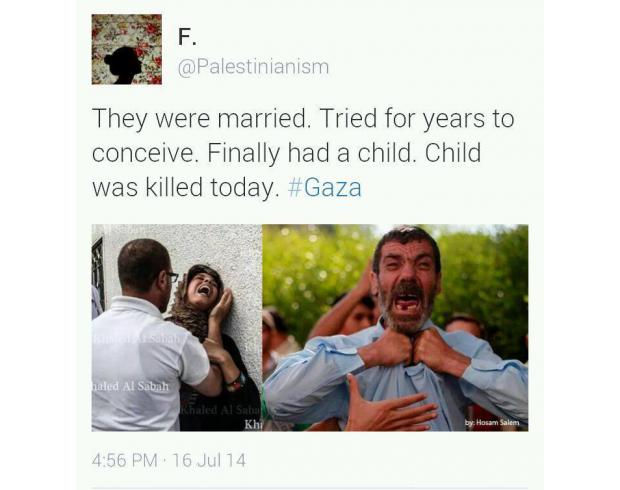Open the right photo of the man in blue shirt

point(395,327)
